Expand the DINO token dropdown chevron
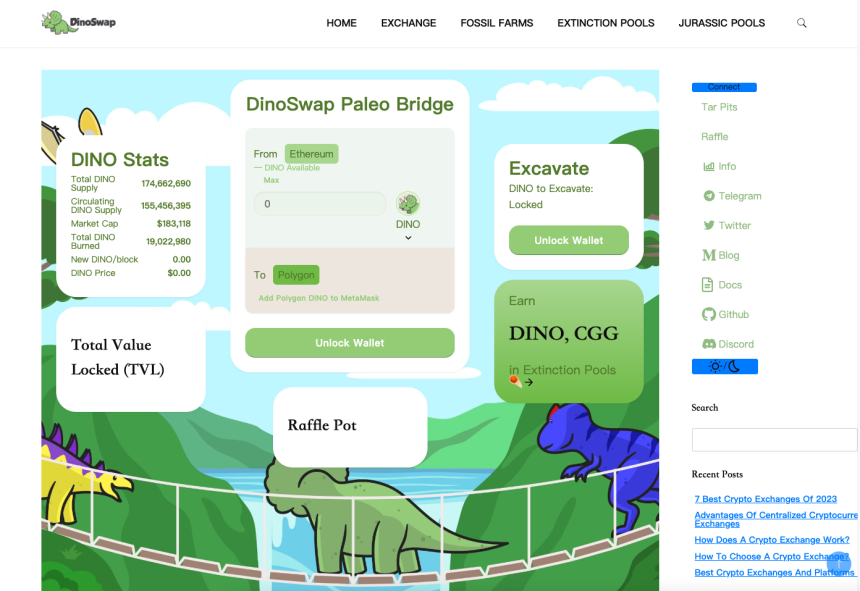The height and width of the screenshot is (591, 860). [408, 238]
